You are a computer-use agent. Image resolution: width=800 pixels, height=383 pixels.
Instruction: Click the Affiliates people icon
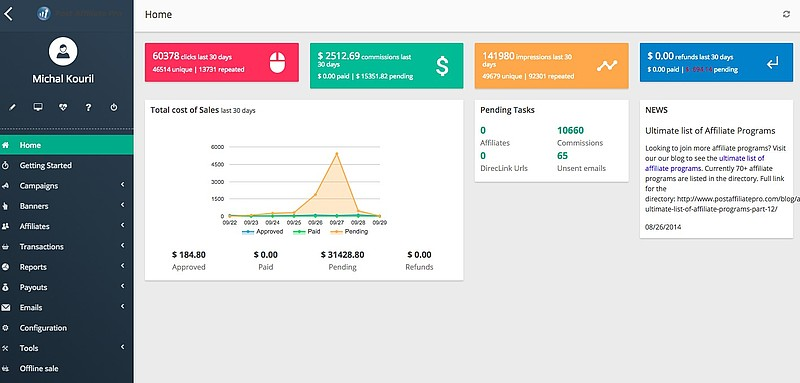point(5,226)
